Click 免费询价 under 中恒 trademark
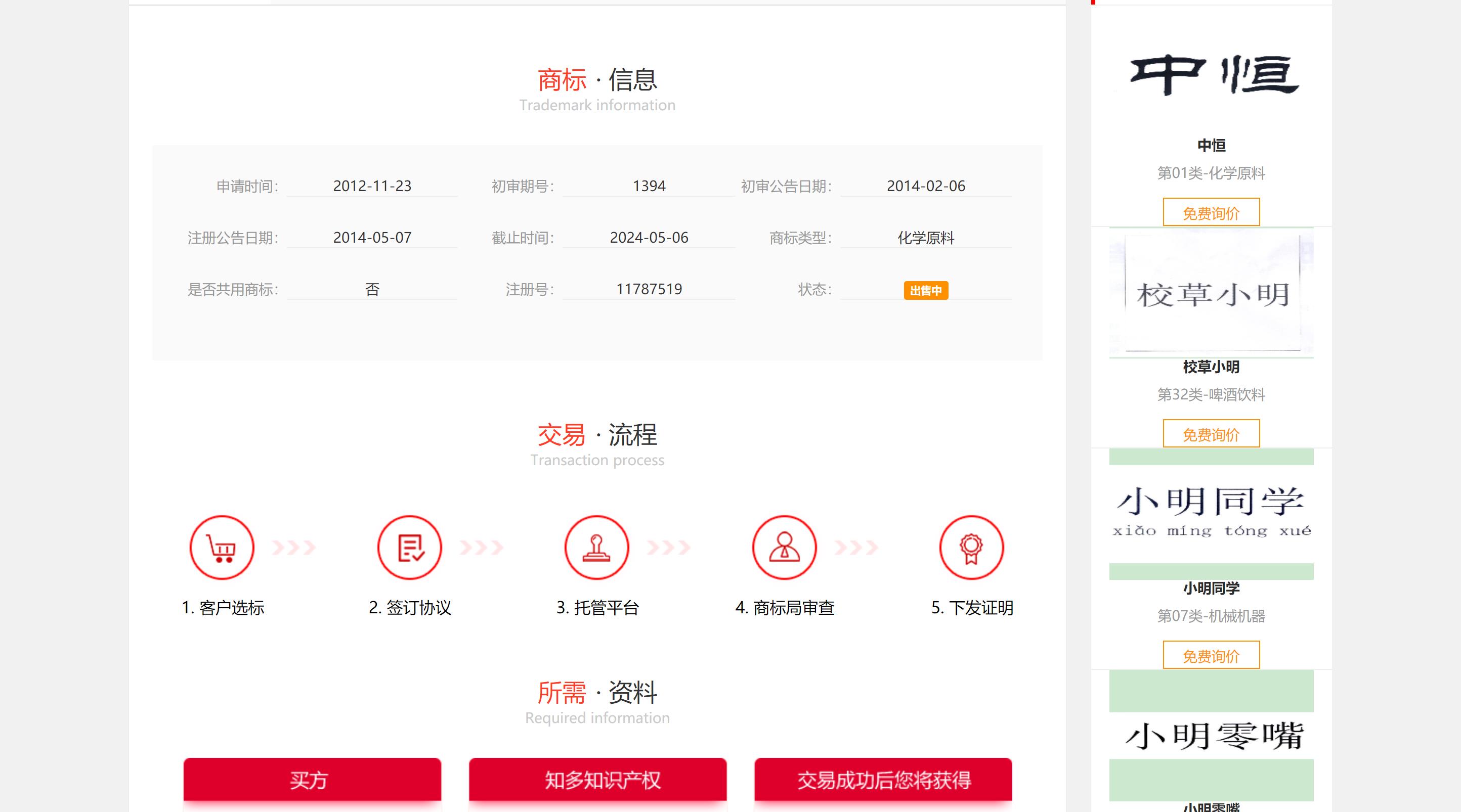Screen dimensions: 1461x812 tap(1212, 213)
